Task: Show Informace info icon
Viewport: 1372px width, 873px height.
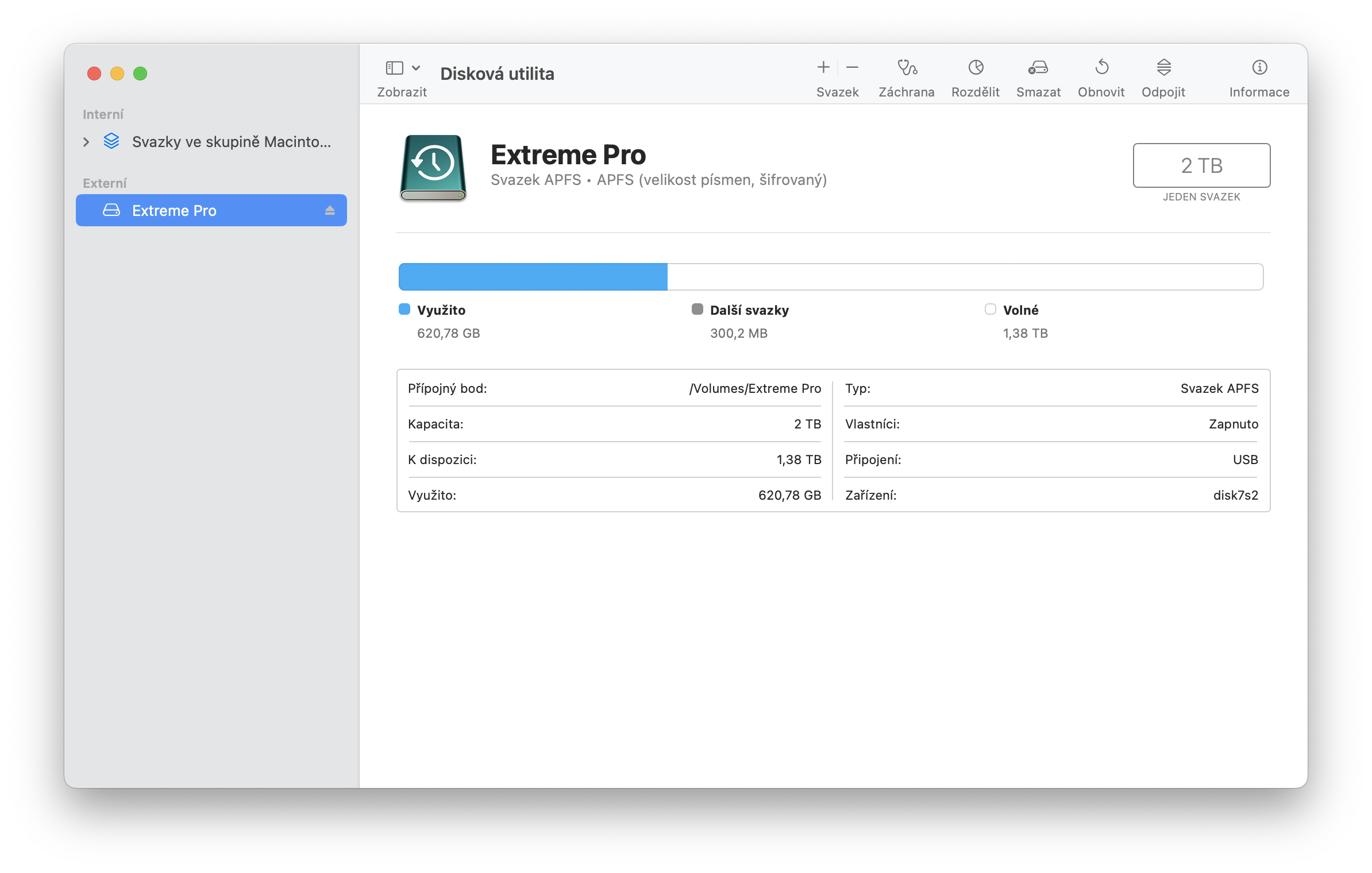Action: tap(1259, 67)
